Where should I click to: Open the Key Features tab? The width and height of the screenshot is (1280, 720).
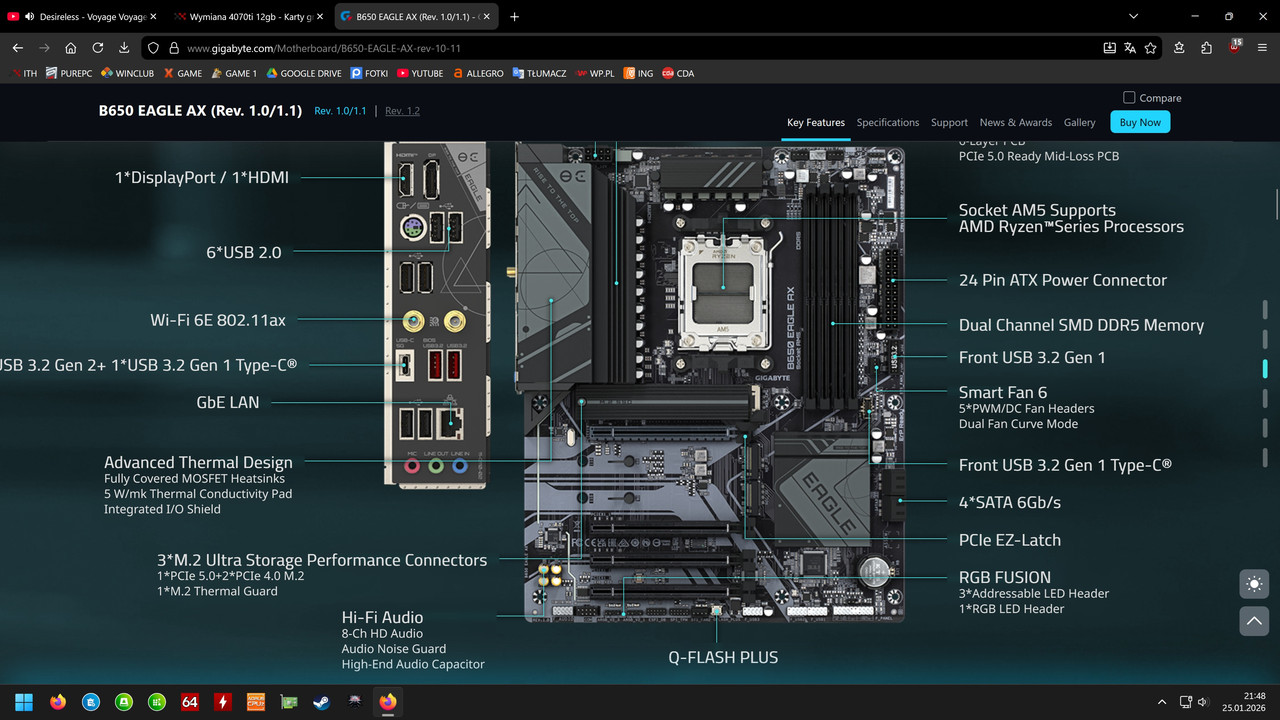816,123
